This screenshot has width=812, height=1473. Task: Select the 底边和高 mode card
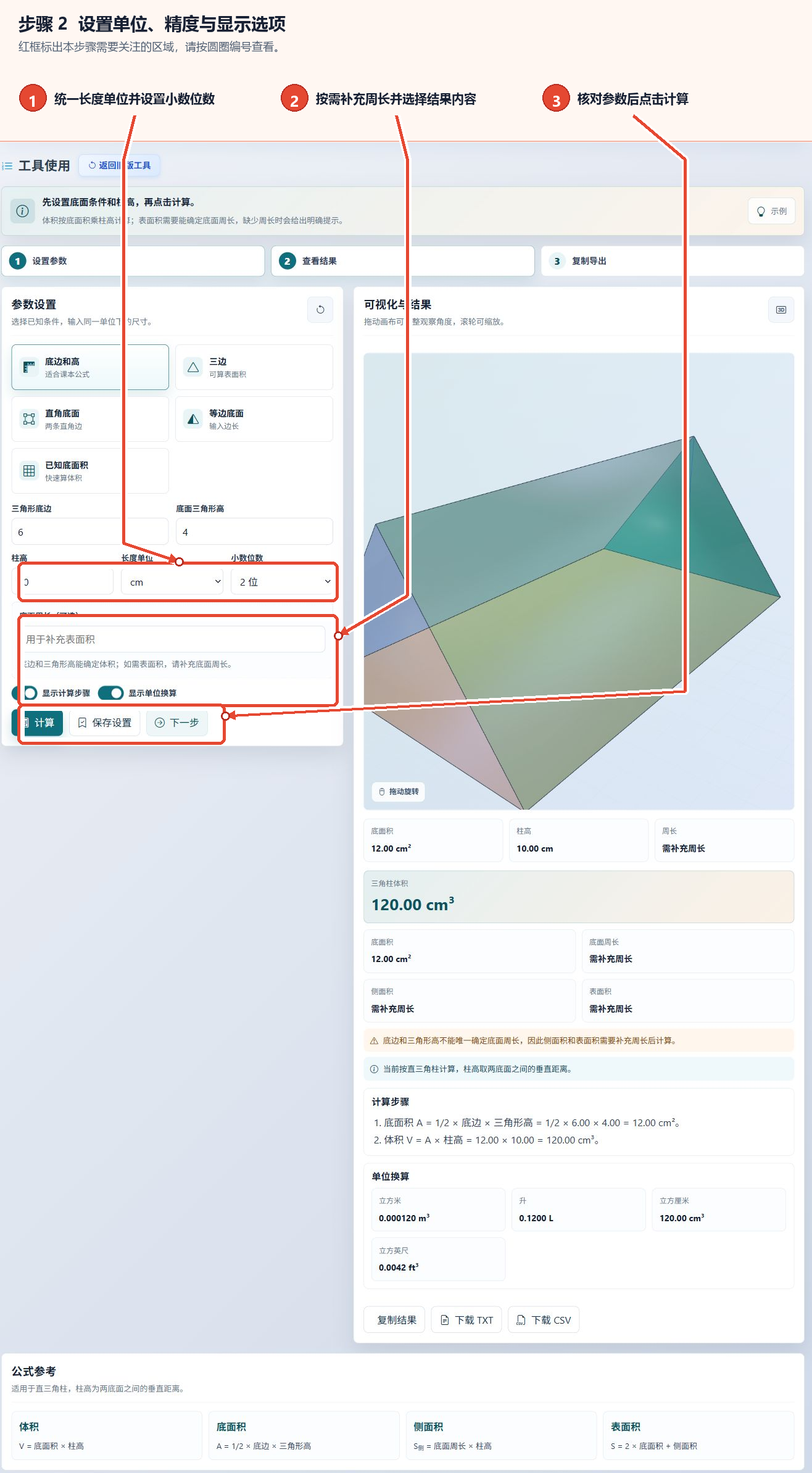coord(90,367)
